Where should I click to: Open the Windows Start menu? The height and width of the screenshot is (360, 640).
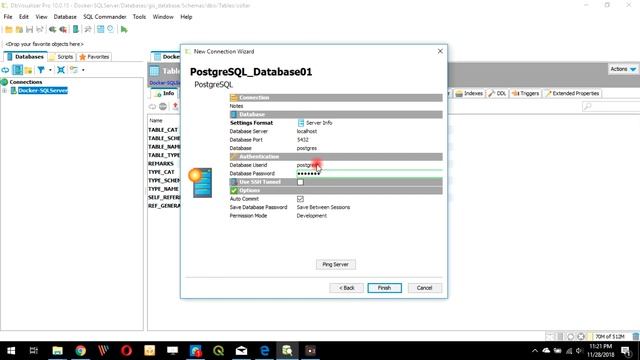click(x=11, y=351)
